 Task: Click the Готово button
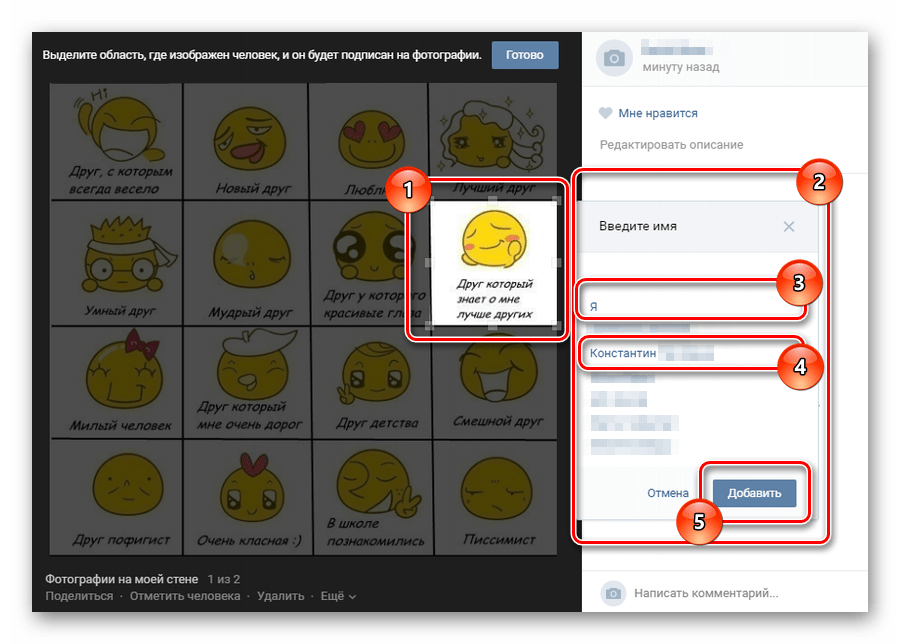[524, 55]
